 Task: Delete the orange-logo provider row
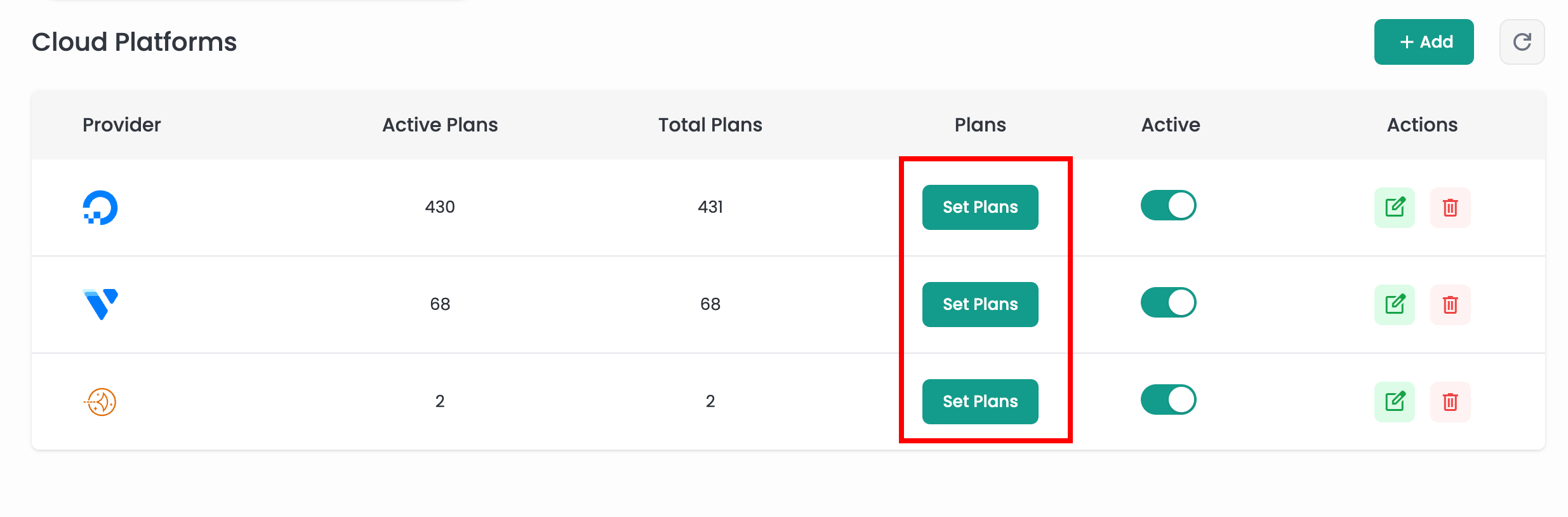pyautogui.click(x=1450, y=402)
